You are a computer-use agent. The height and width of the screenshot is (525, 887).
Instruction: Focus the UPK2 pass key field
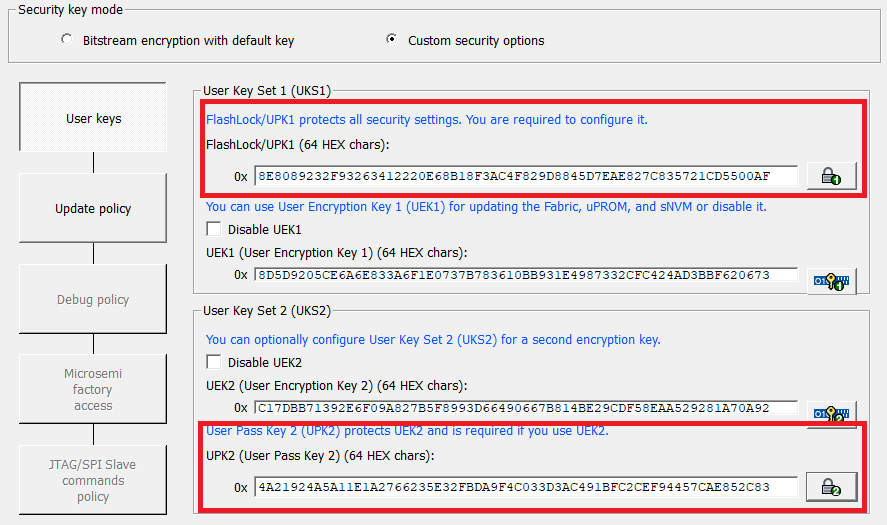525,488
